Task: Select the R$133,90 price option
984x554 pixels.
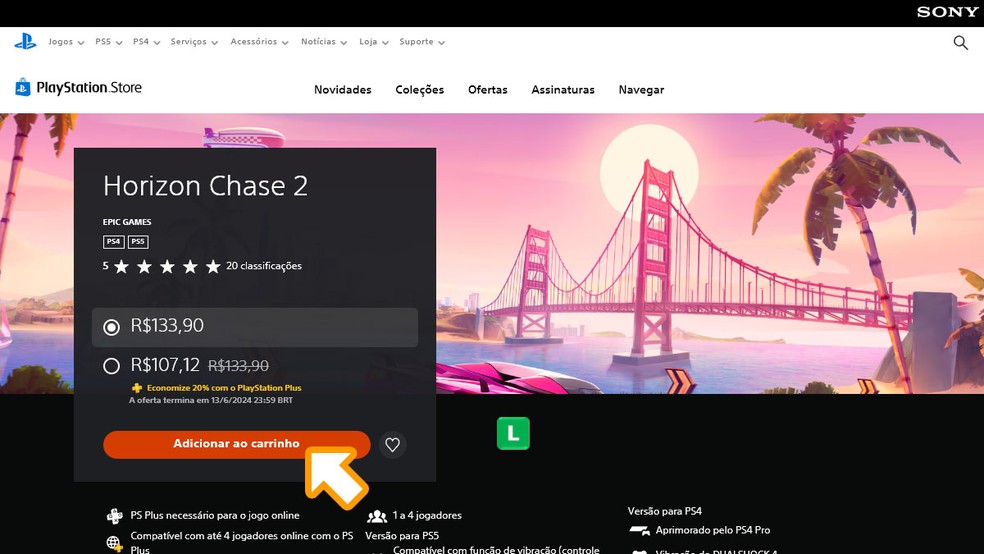Action: coord(255,327)
